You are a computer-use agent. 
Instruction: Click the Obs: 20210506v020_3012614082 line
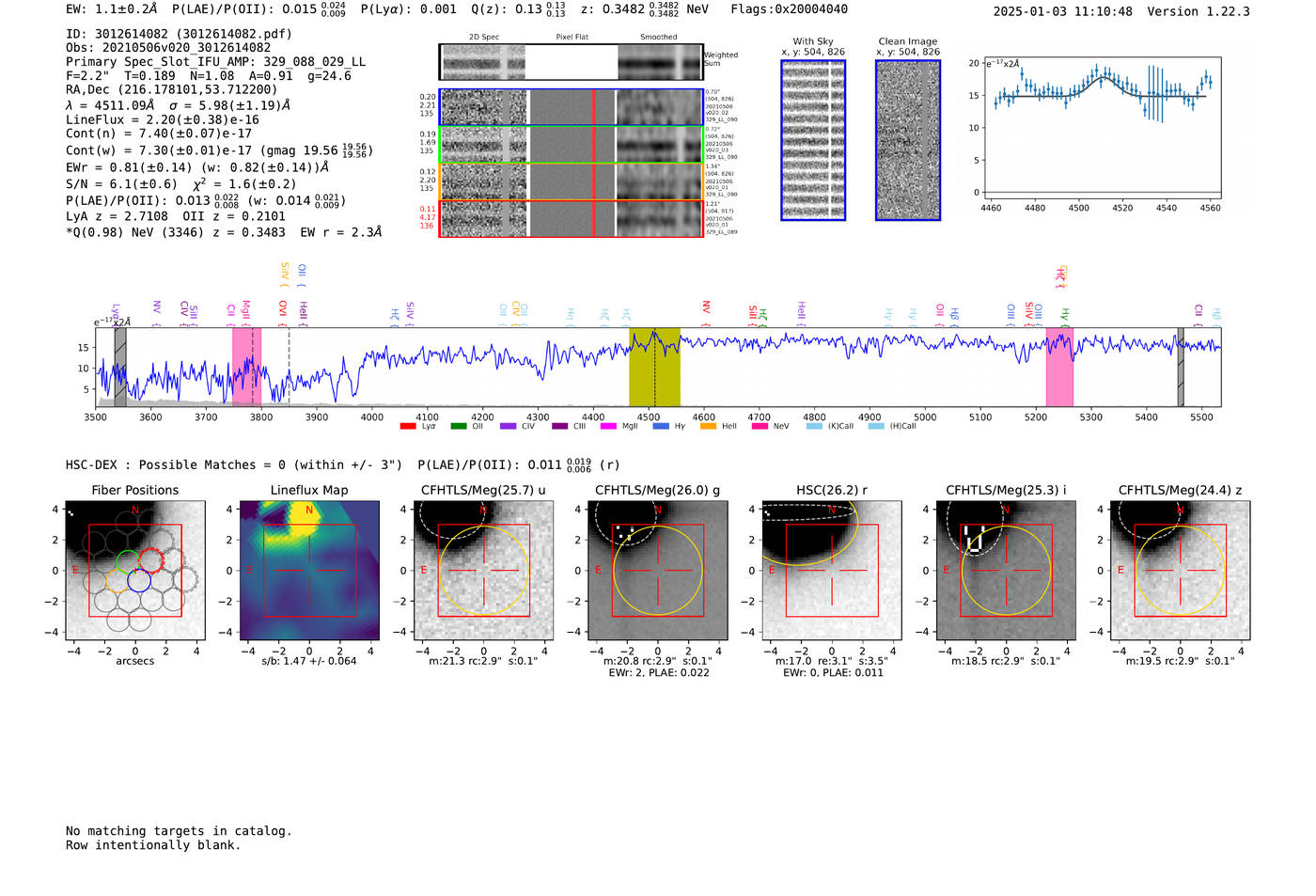click(x=168, y=48)
